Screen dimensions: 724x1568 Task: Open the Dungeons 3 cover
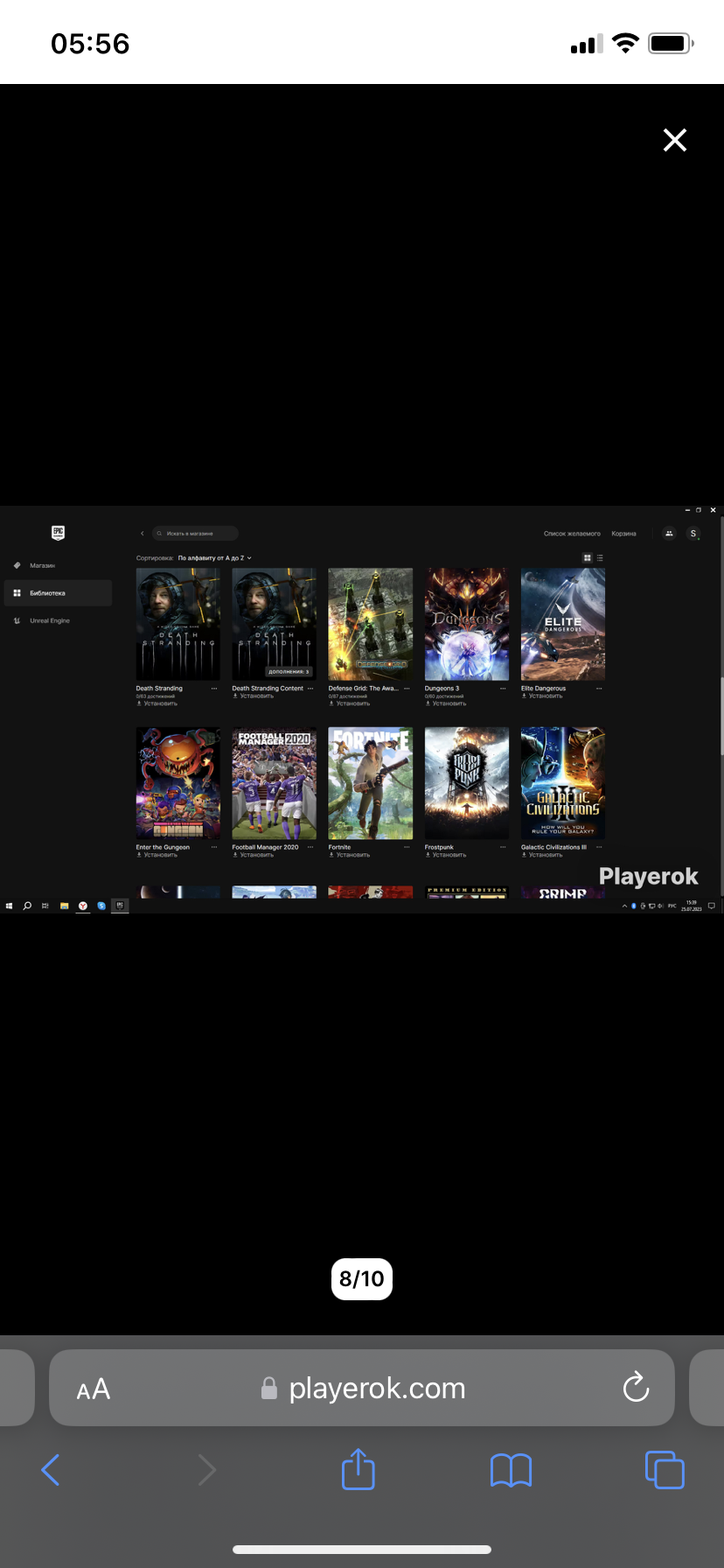pyautogui.click(x=467, y=624)
